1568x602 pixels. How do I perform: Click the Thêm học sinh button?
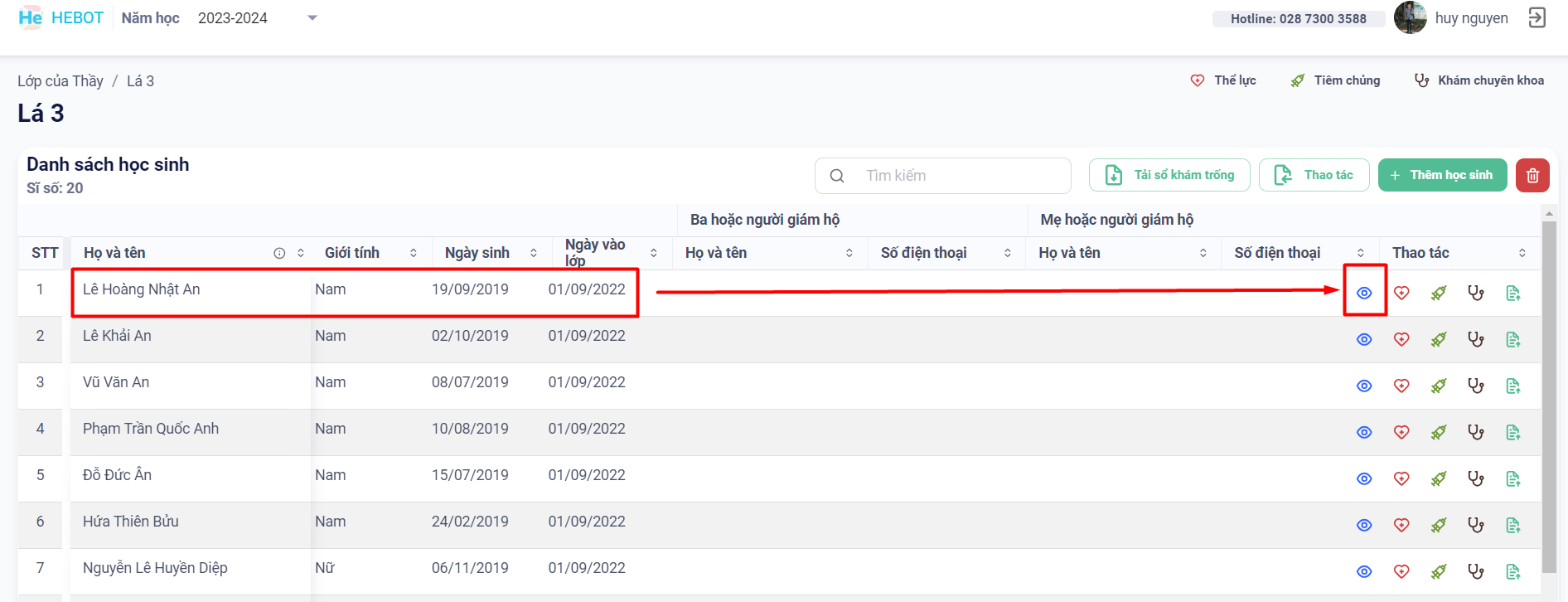(1442, 175)
